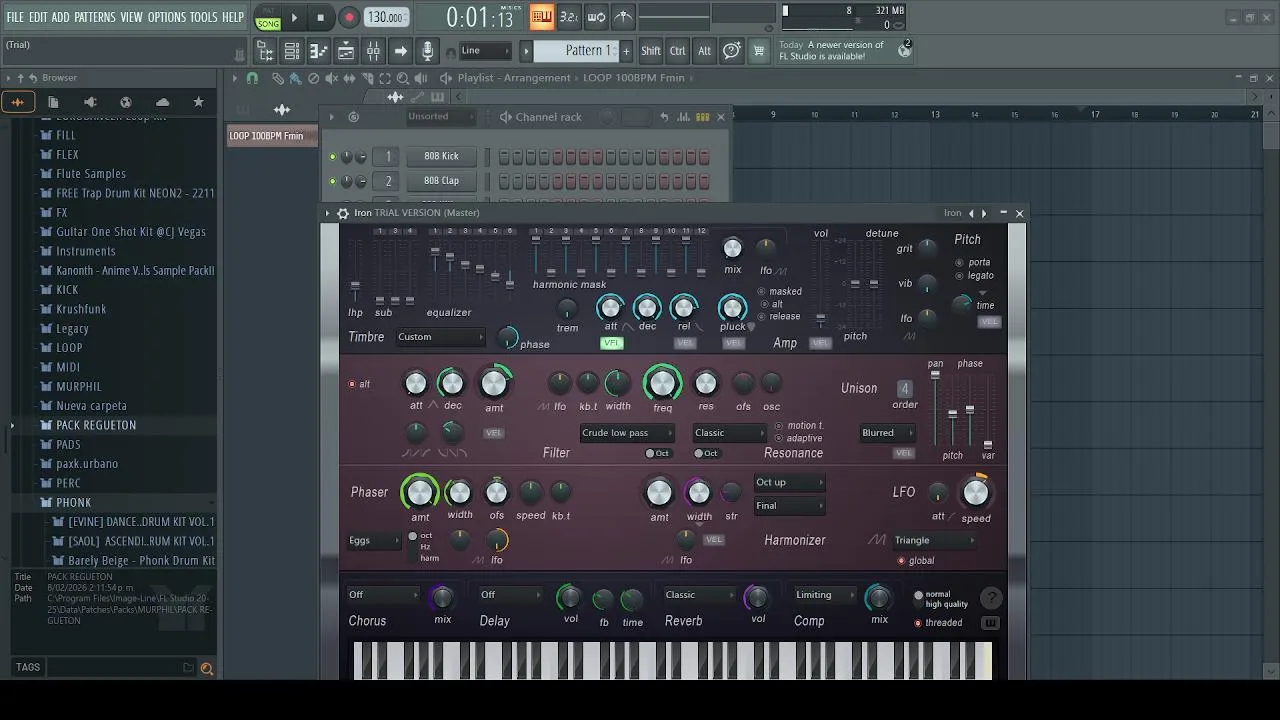Click the Ctrl modifier button
This screenshot has height=720, width=1280.
[x=678, y=51]
